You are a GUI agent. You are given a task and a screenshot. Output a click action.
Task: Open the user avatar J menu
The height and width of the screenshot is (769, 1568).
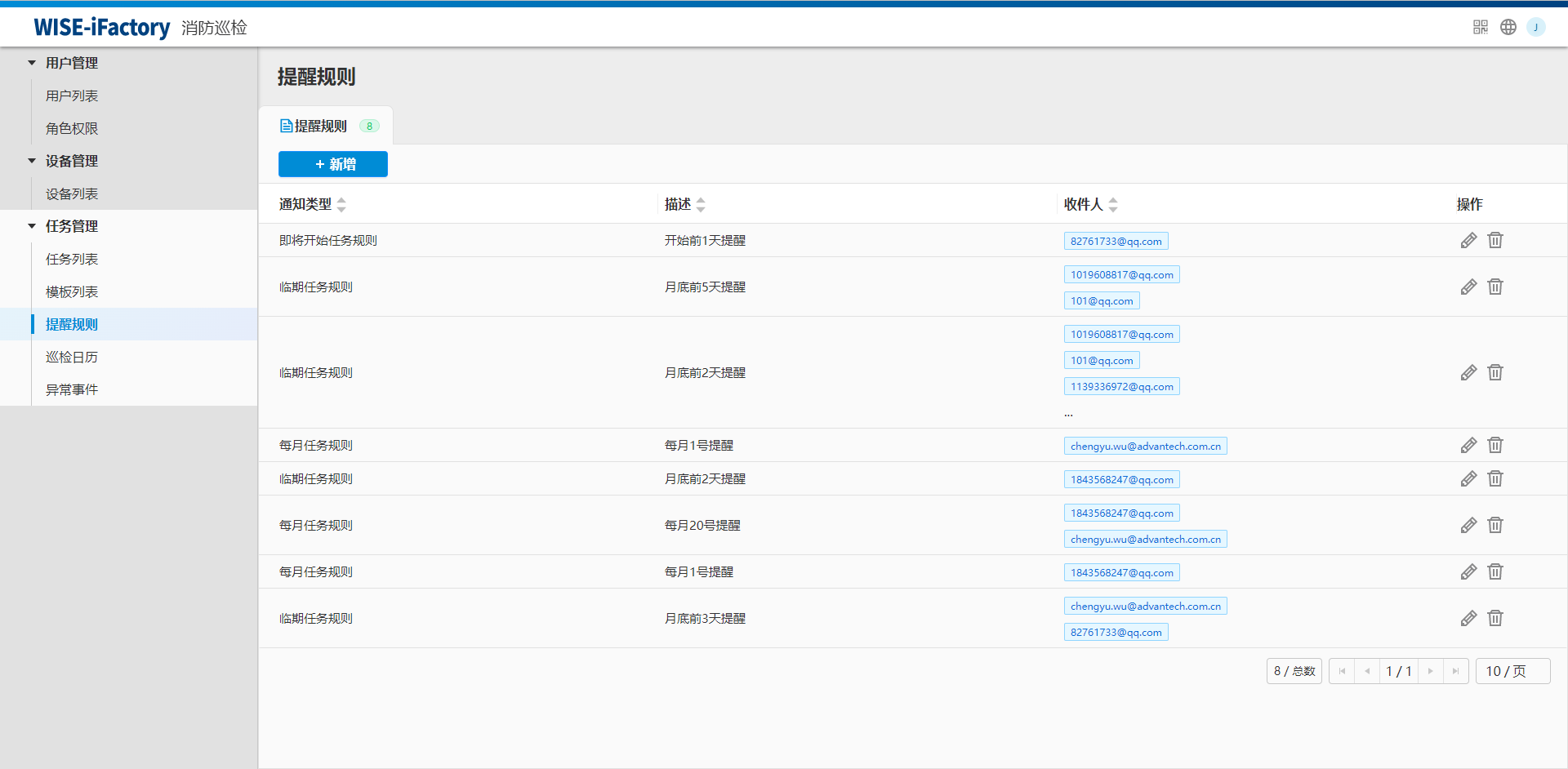pyautogui.click(x=1535, y=27)
